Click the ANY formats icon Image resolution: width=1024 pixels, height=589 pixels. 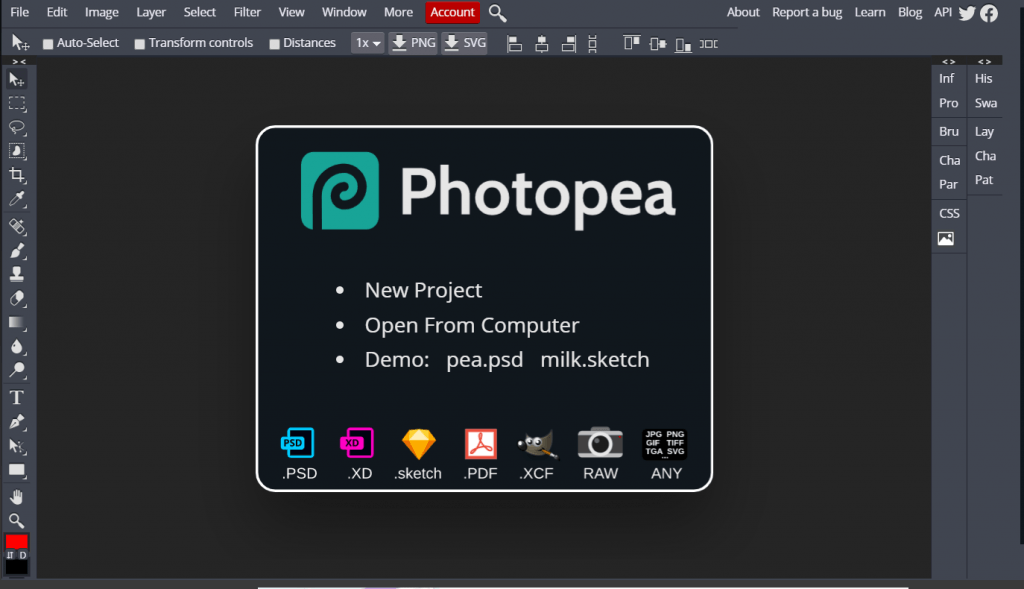665,443
